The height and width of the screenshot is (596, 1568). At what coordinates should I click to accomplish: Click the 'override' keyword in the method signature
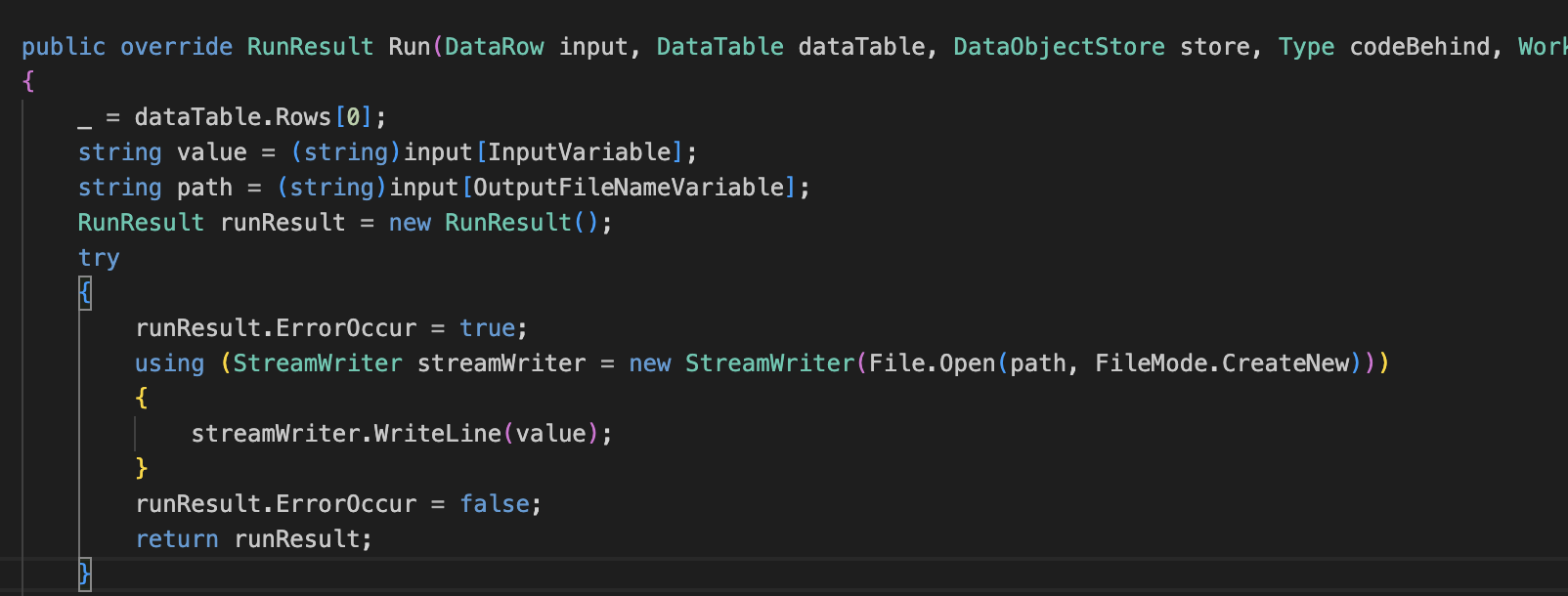click(x=176, y=47)
